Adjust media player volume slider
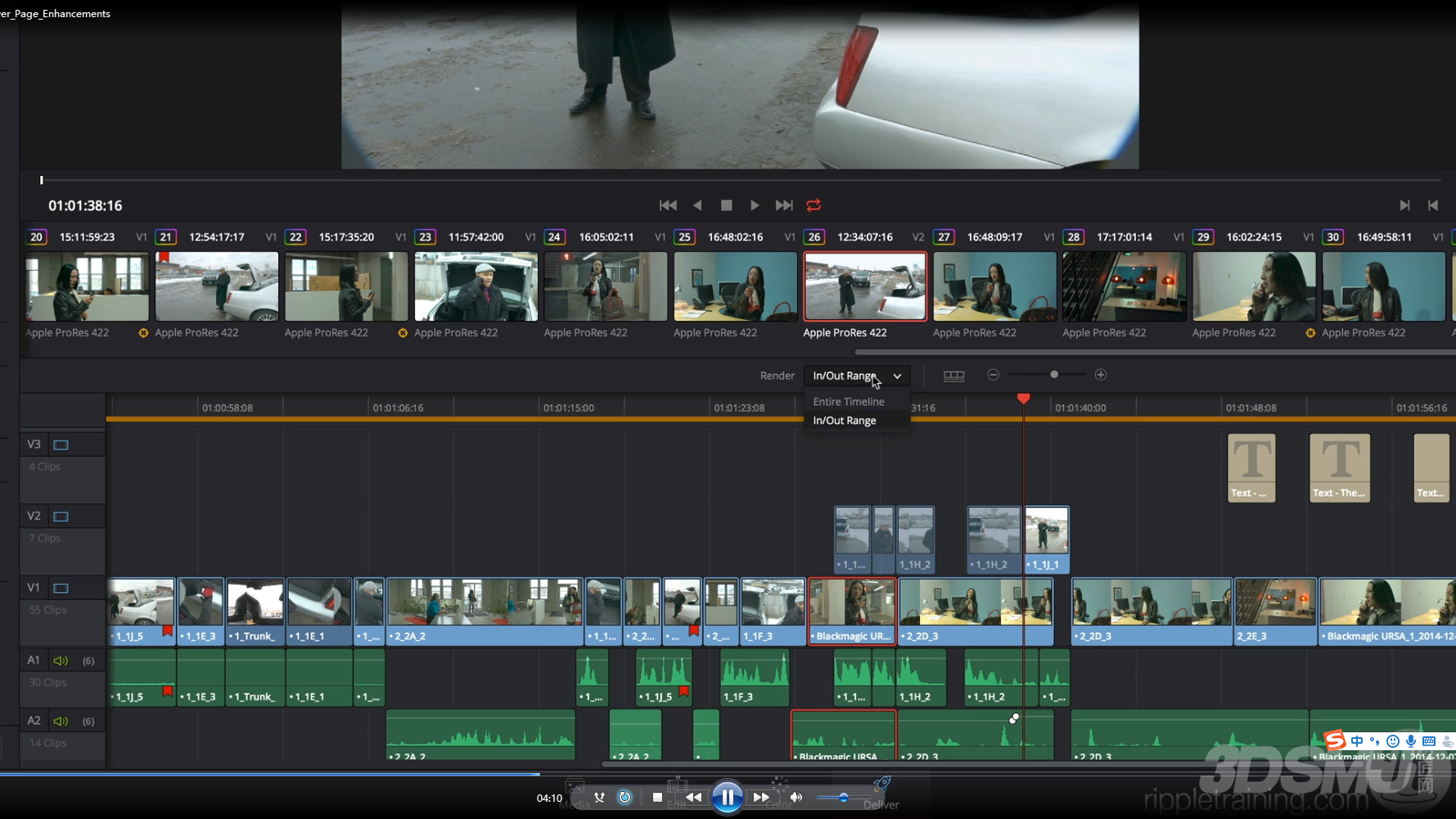Viewport: 1456px width, 819px height. 843,797
